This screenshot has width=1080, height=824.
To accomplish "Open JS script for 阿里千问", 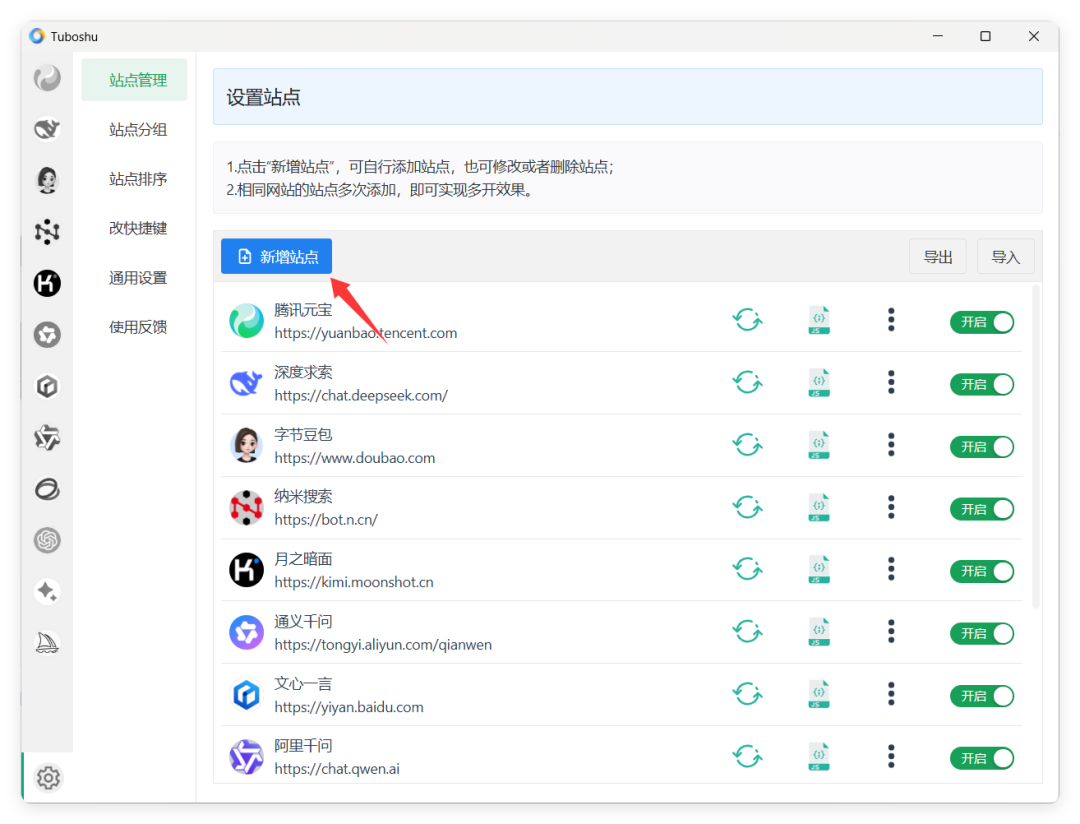I will 819,756.
